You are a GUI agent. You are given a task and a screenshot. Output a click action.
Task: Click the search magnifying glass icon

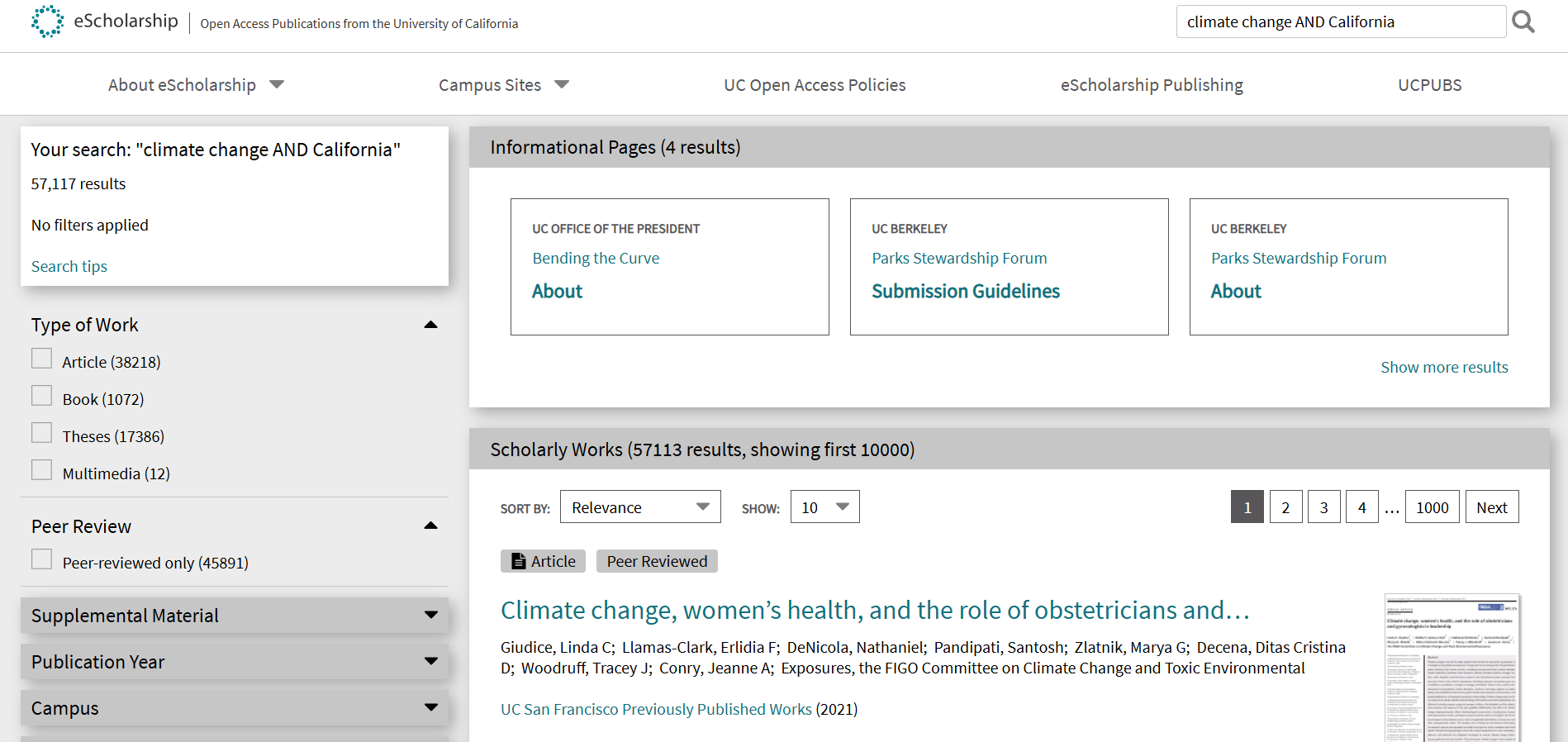point(1523,21)
